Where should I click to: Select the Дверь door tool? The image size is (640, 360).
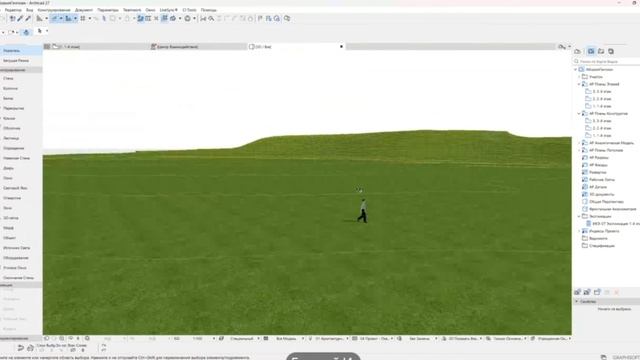20,168
